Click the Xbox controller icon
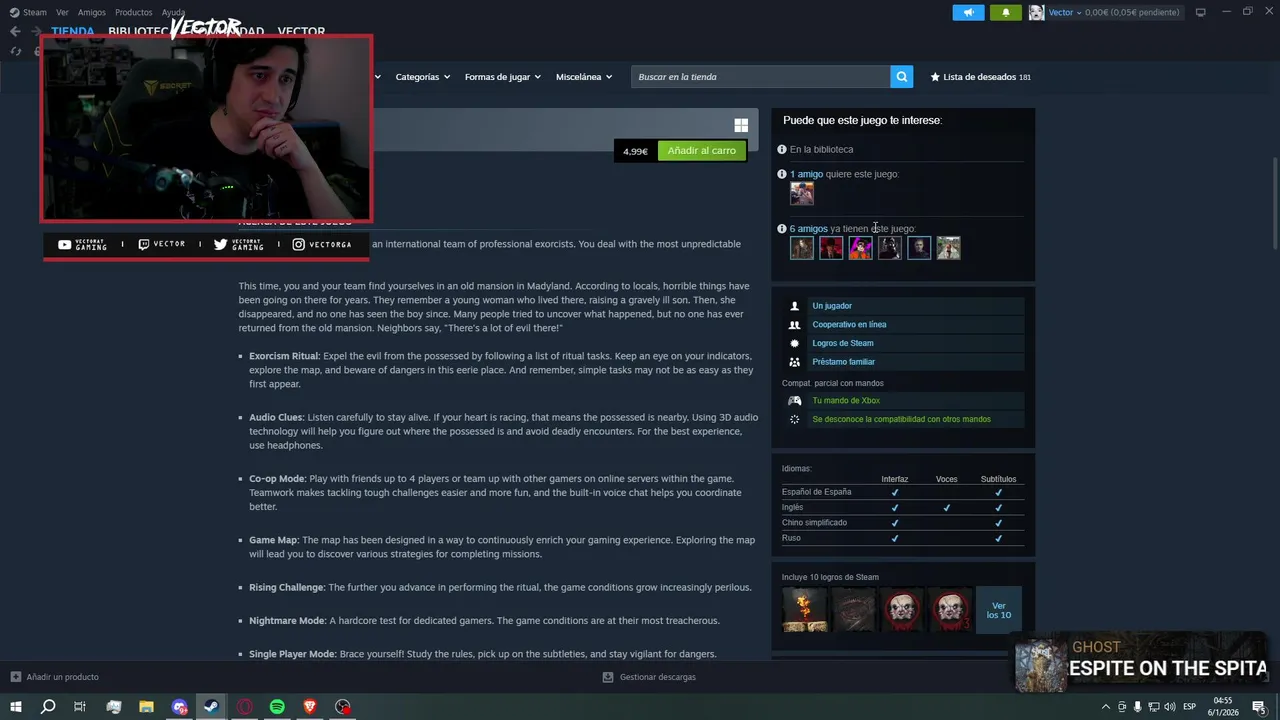This screenshot has height=720, width=1280. click(x=795, y=401)
